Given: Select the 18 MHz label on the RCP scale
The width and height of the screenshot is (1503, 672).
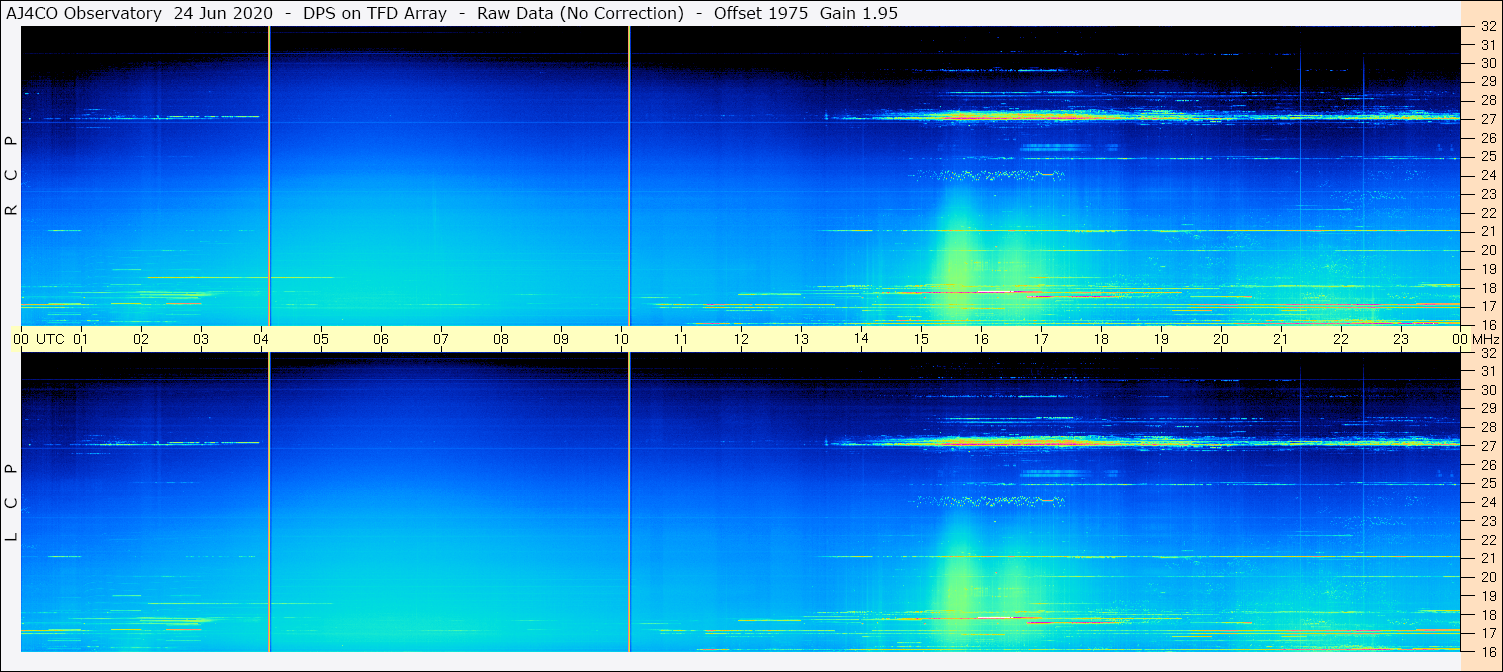Looking at the screenshot, I should coord(1488,287).
